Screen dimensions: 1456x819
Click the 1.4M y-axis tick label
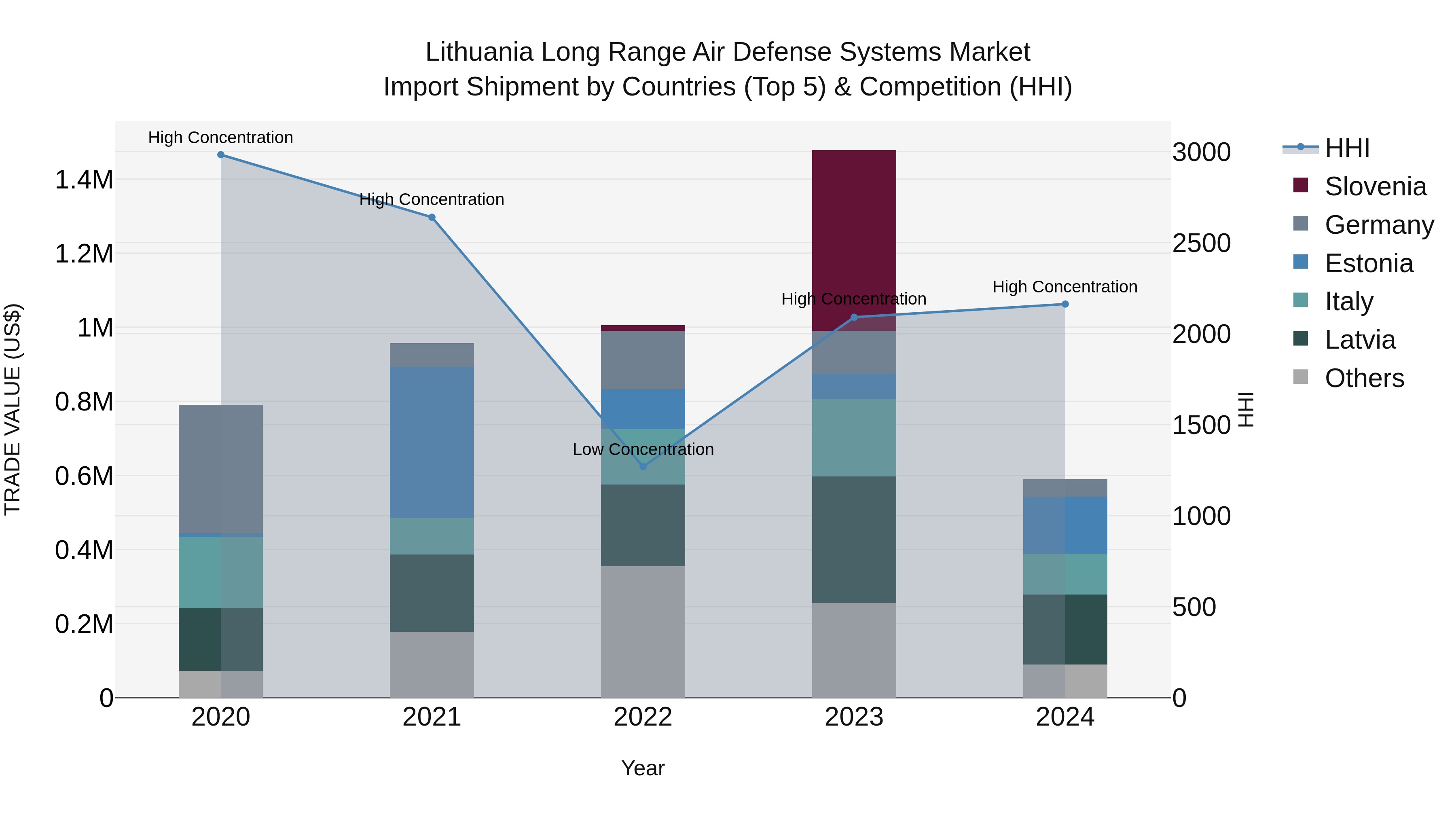coord(84,180)
